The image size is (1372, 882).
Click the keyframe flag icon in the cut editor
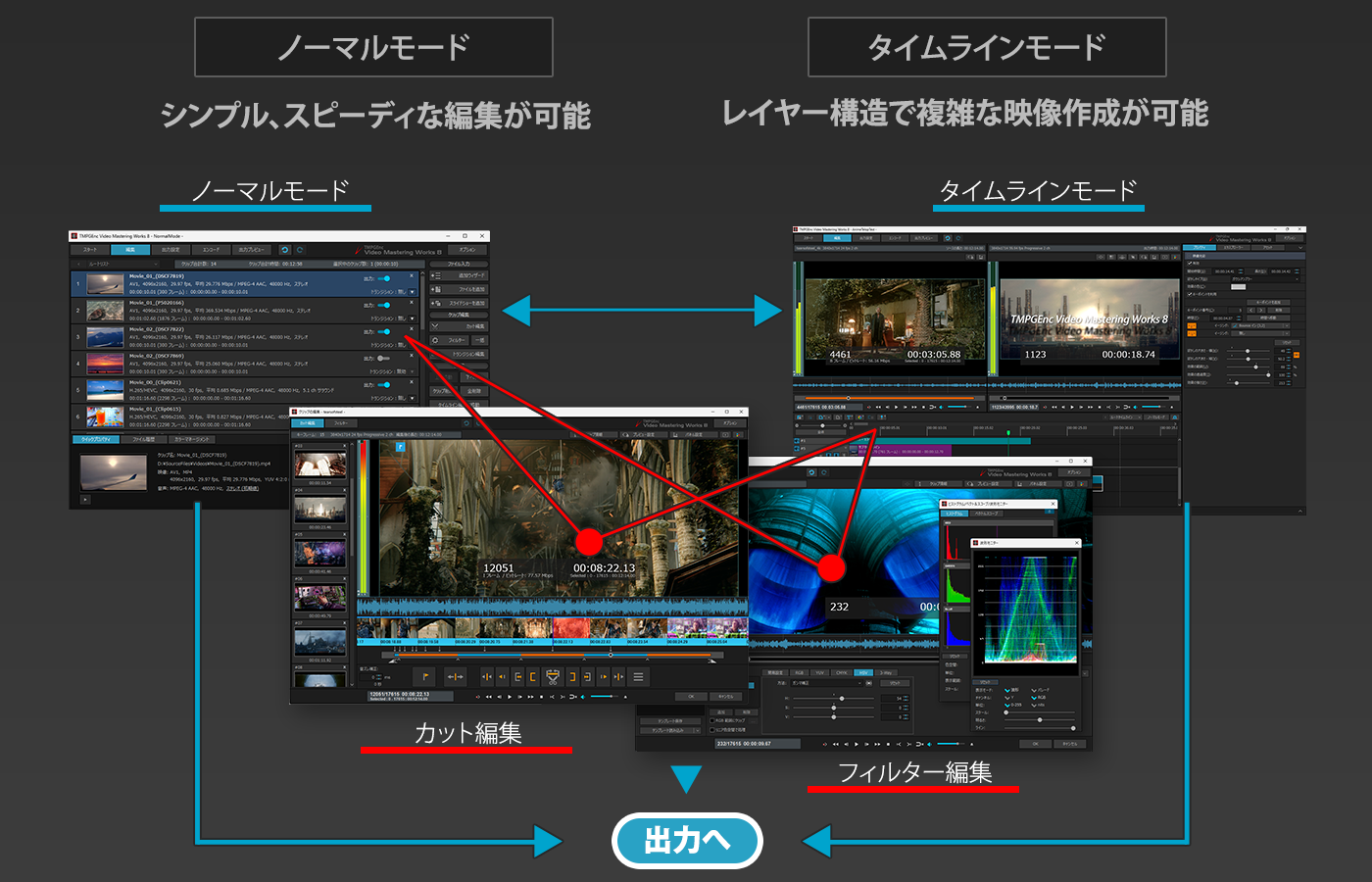425,675
